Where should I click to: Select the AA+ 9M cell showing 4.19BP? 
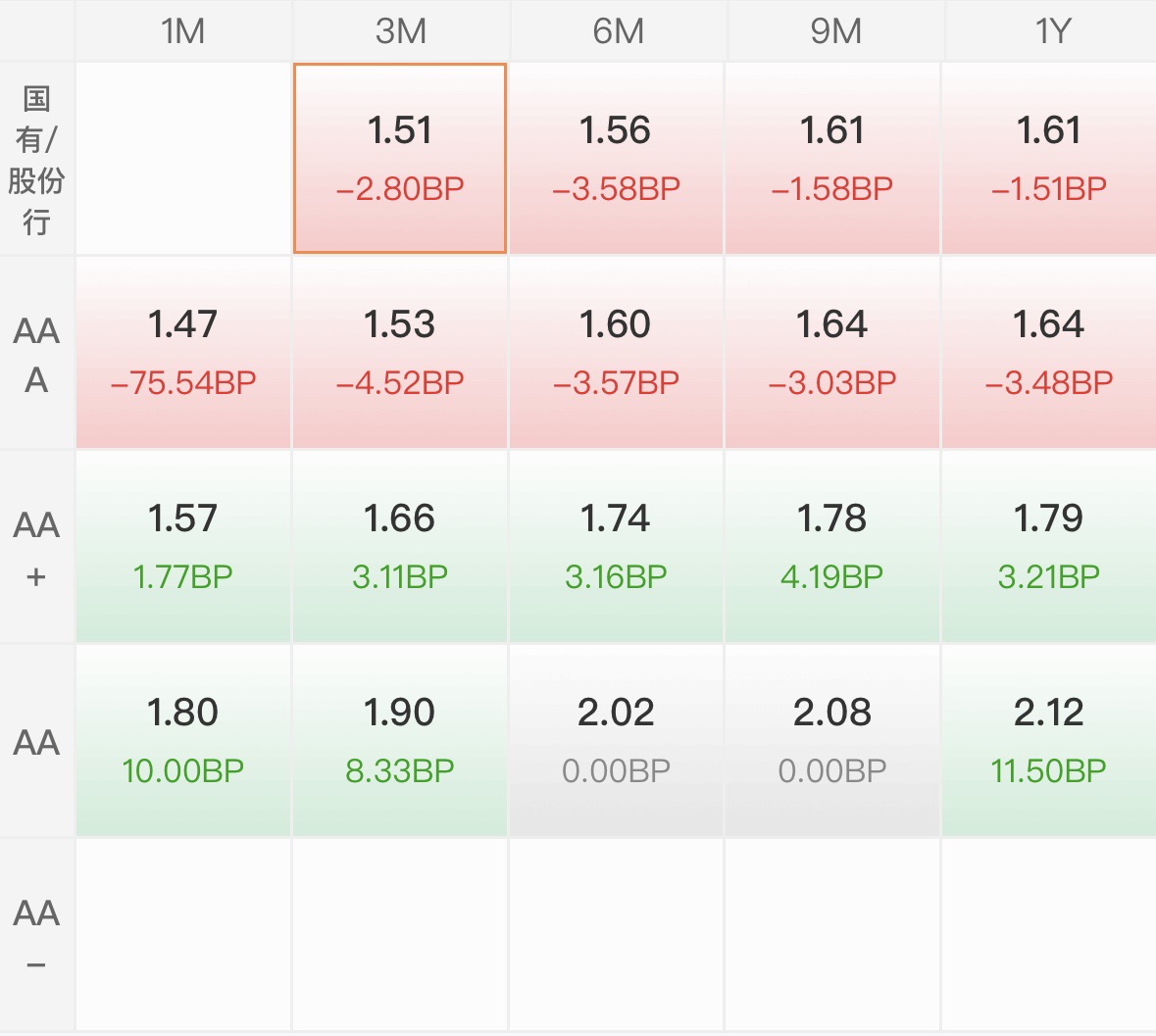(833, 547)
